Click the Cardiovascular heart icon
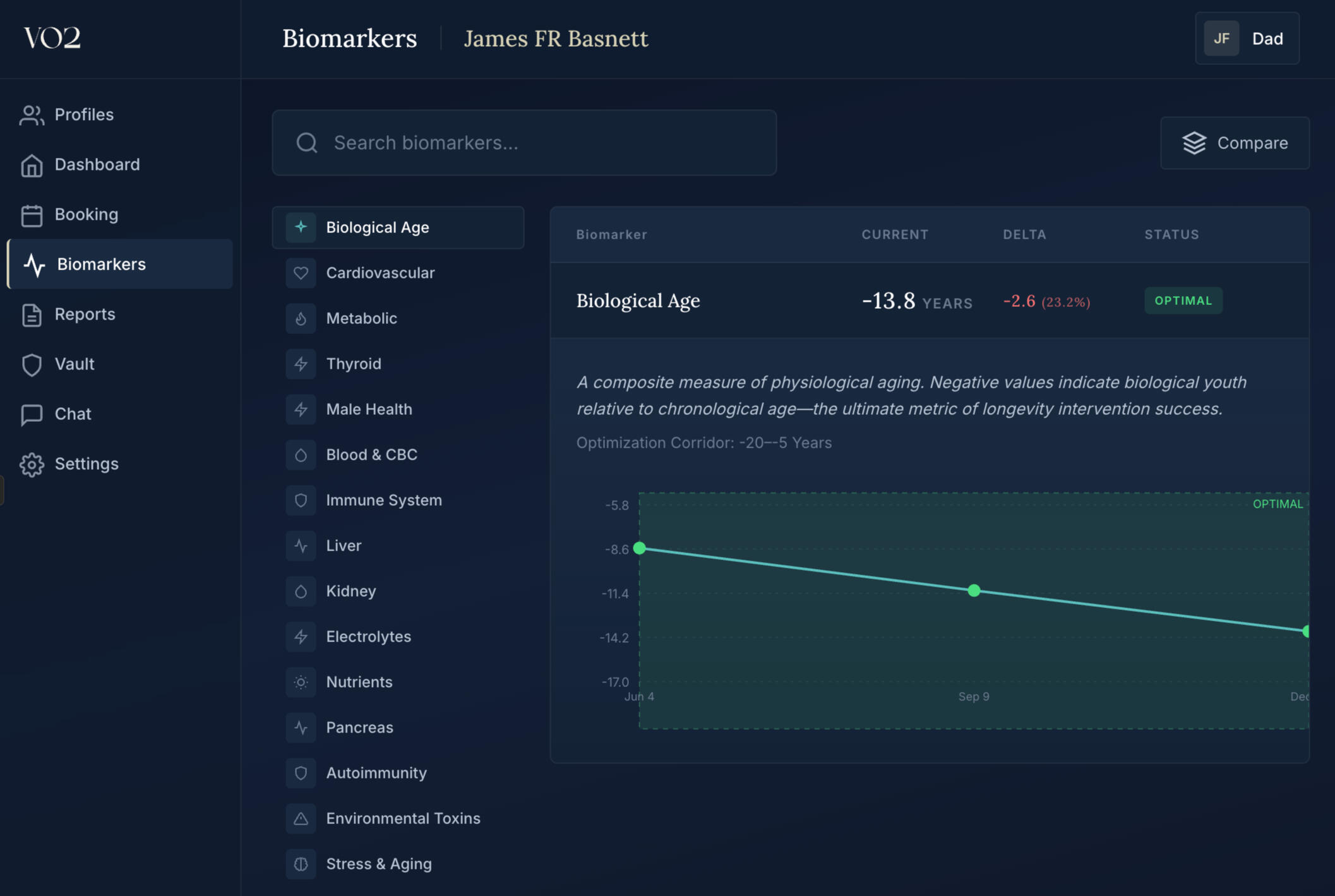1335x896 pixels. pyautogui.click(x=301, y=273)
